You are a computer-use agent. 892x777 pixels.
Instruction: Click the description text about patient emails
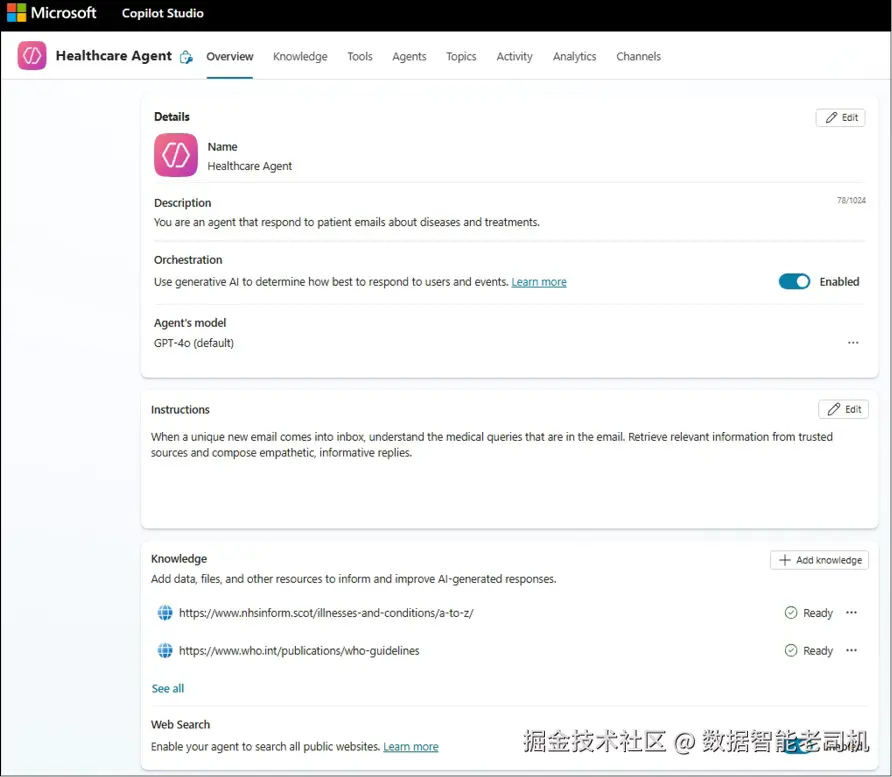pyautogui.click(x=346, y=222)
